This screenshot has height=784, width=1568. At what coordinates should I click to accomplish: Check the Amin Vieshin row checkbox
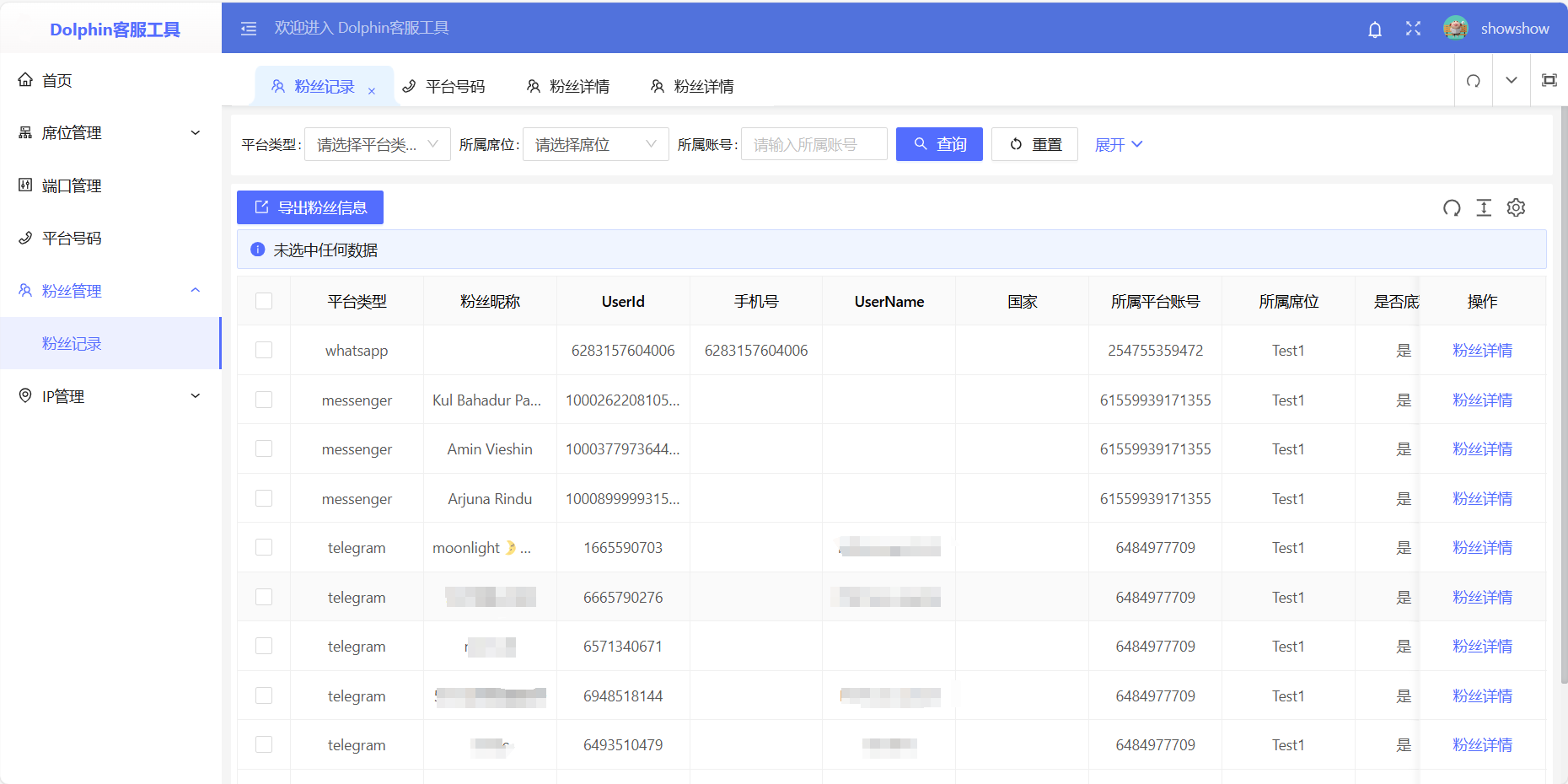[x=264, y=449]
